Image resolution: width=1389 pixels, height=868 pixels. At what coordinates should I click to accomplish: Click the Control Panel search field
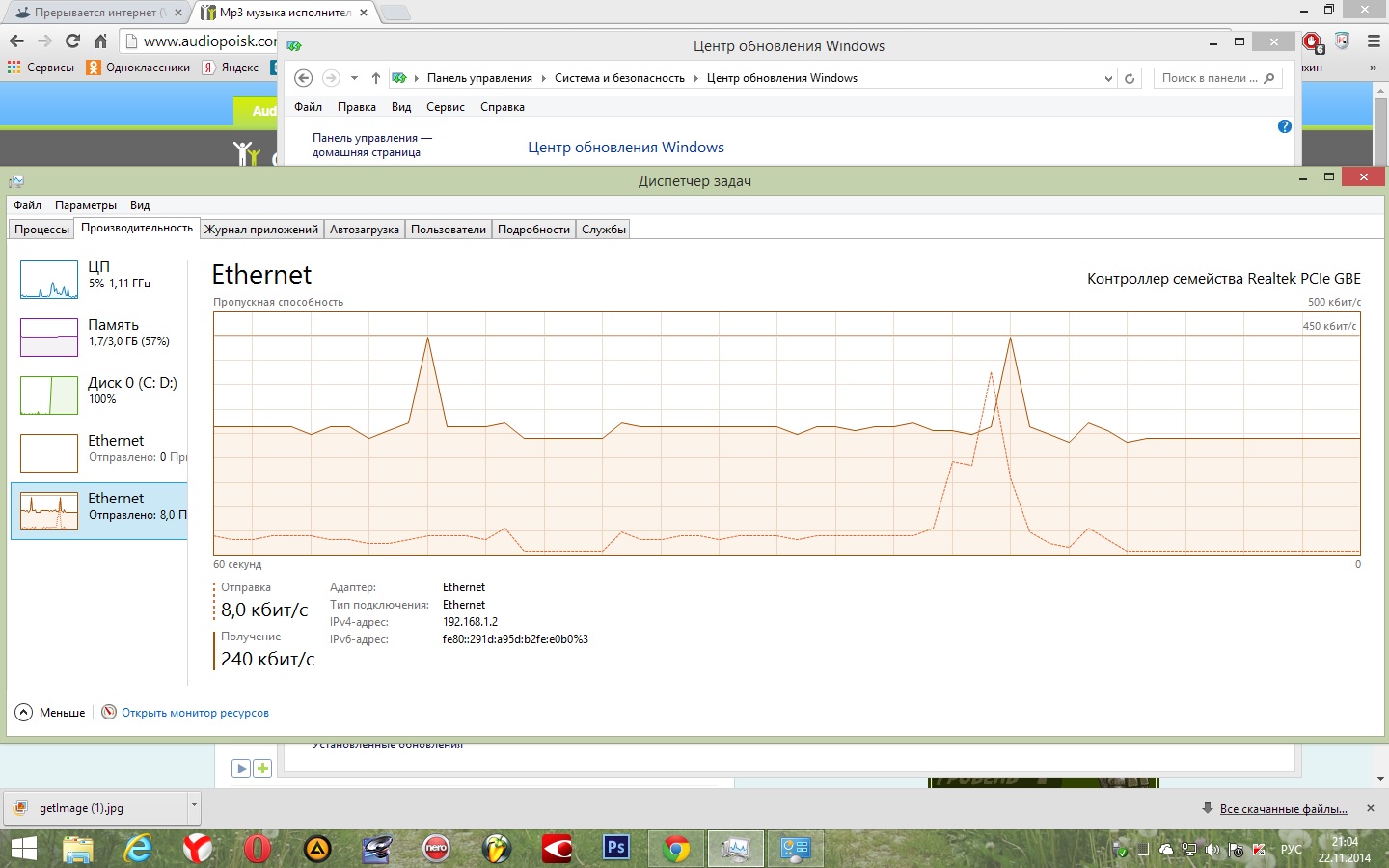1210,78
